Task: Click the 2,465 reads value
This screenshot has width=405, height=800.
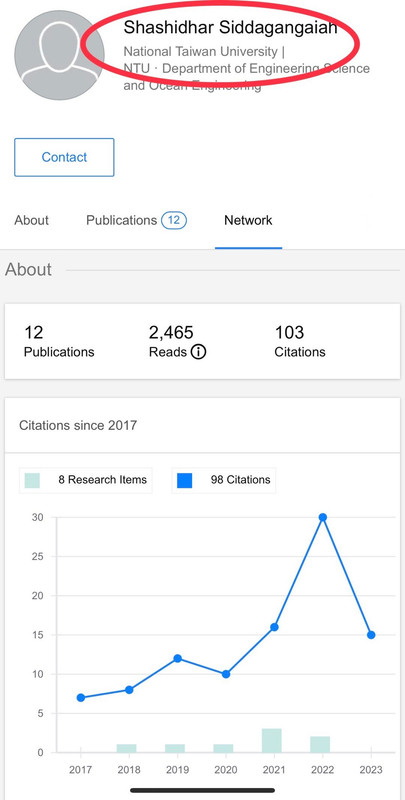Action: click(x=171, y=333)
